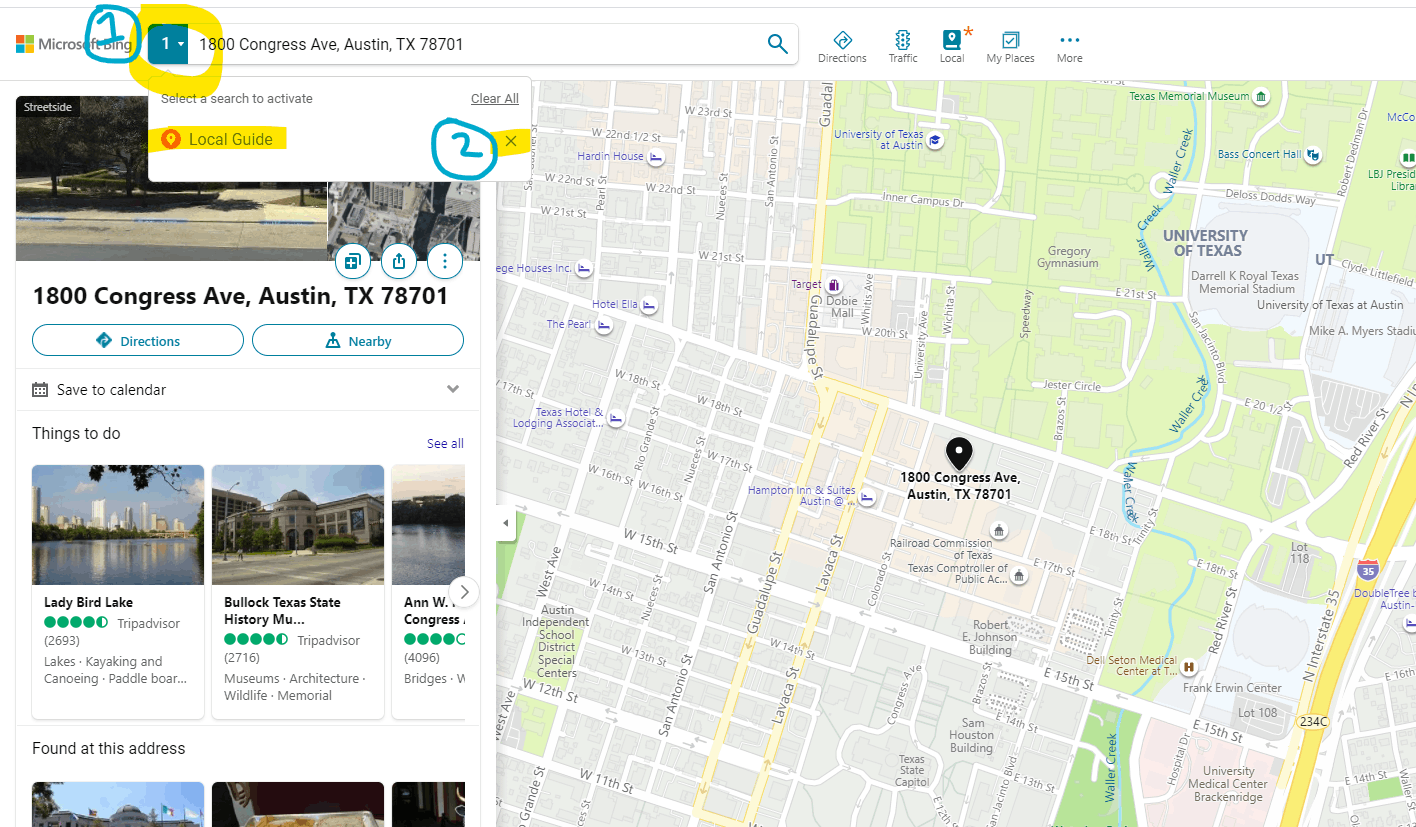Collapse the side panel with the arrow tab

(505, 523)
